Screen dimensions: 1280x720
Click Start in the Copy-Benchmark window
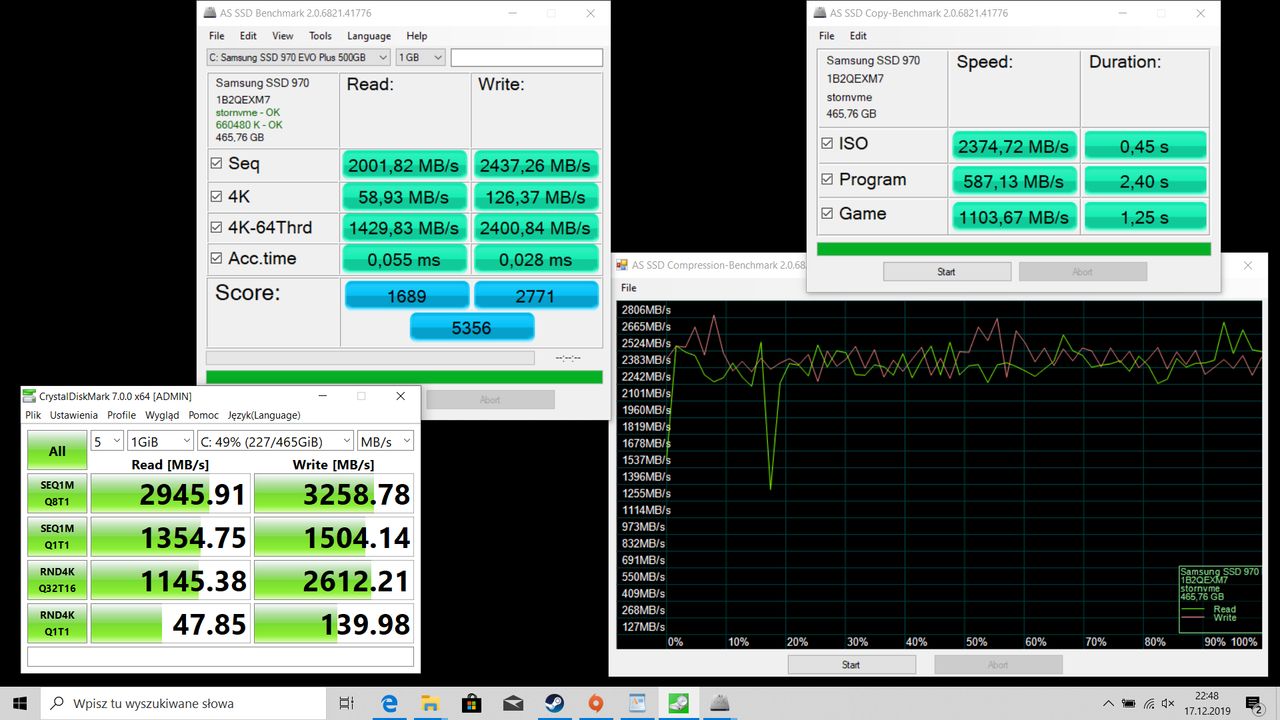946,272
